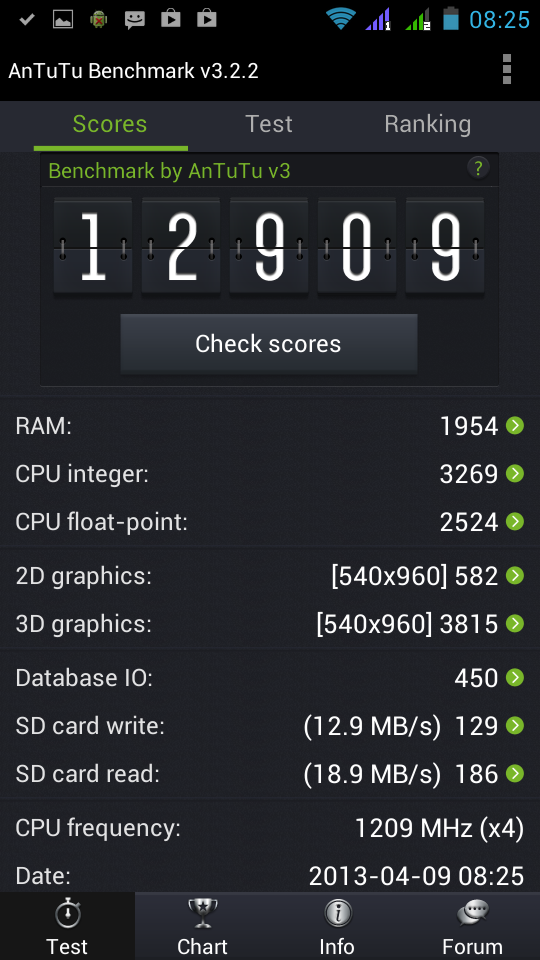Viewport: 540px width, 960px height.
Task: Tap the Android debug icon in status bar
Action: 98,20
